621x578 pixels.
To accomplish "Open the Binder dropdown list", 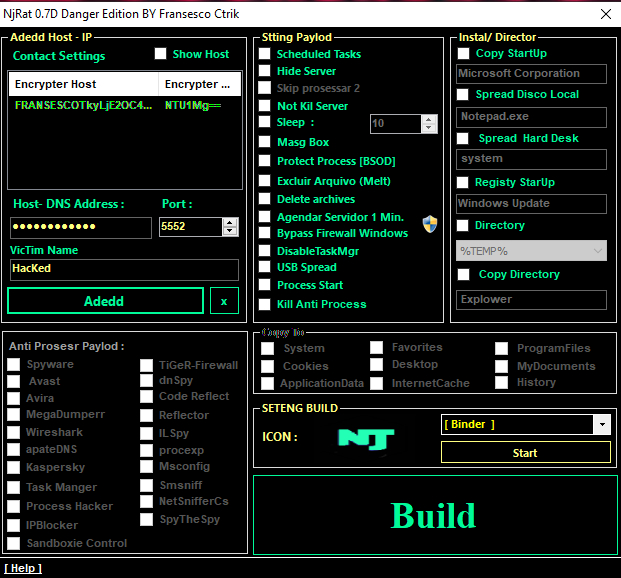I will [601, 425].
